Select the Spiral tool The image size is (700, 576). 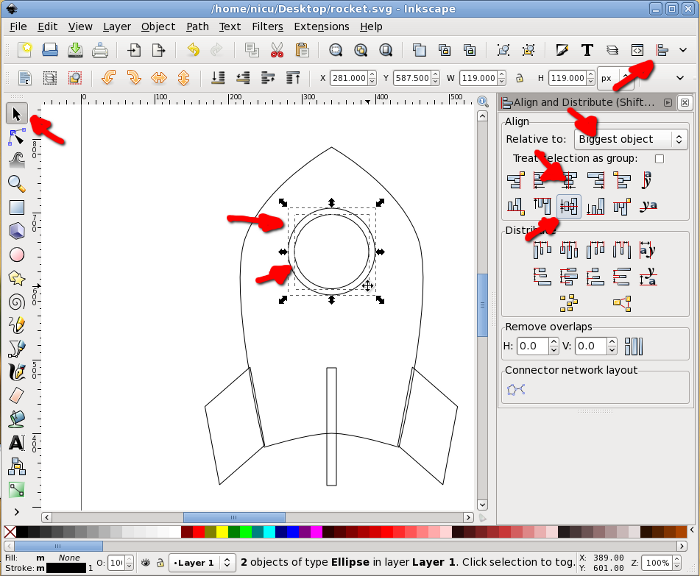click(x=17, y=302)
